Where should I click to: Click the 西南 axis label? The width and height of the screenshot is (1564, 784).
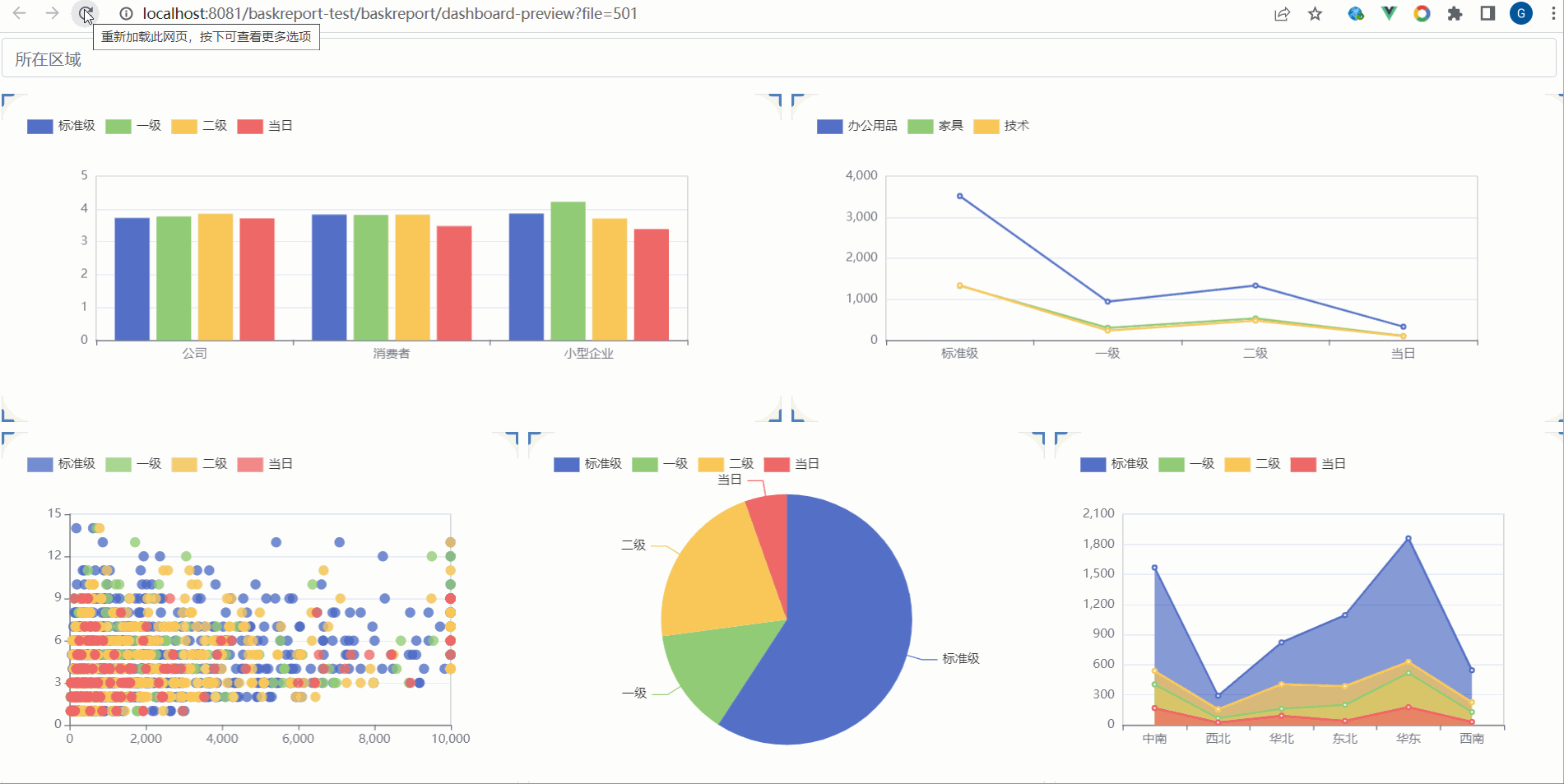(1472, 739)
